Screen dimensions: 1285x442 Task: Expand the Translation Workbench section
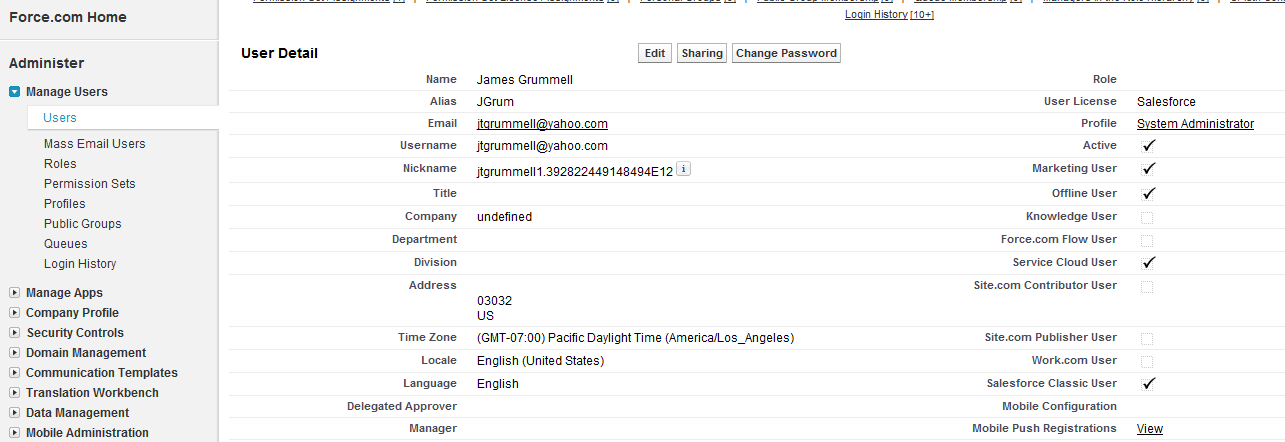point(15,393)
